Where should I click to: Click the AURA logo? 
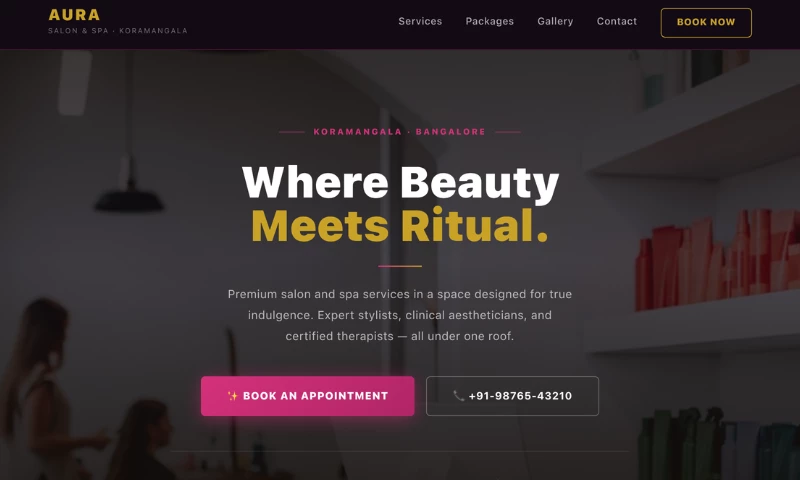coord(74,15)
